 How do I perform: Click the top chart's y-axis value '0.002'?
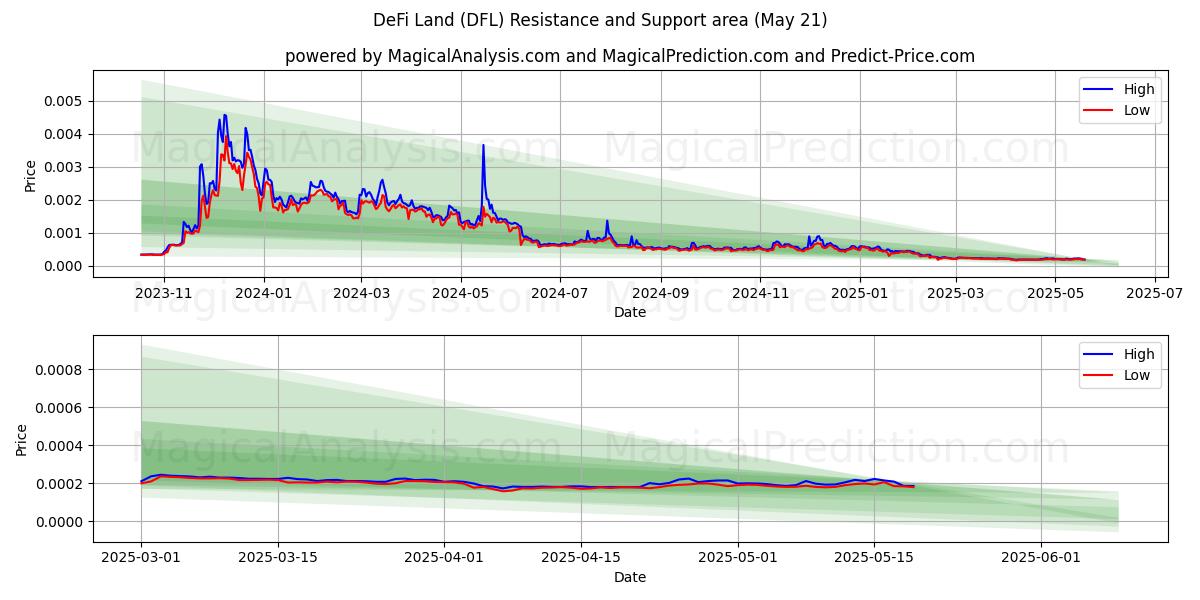click(65, 200)
